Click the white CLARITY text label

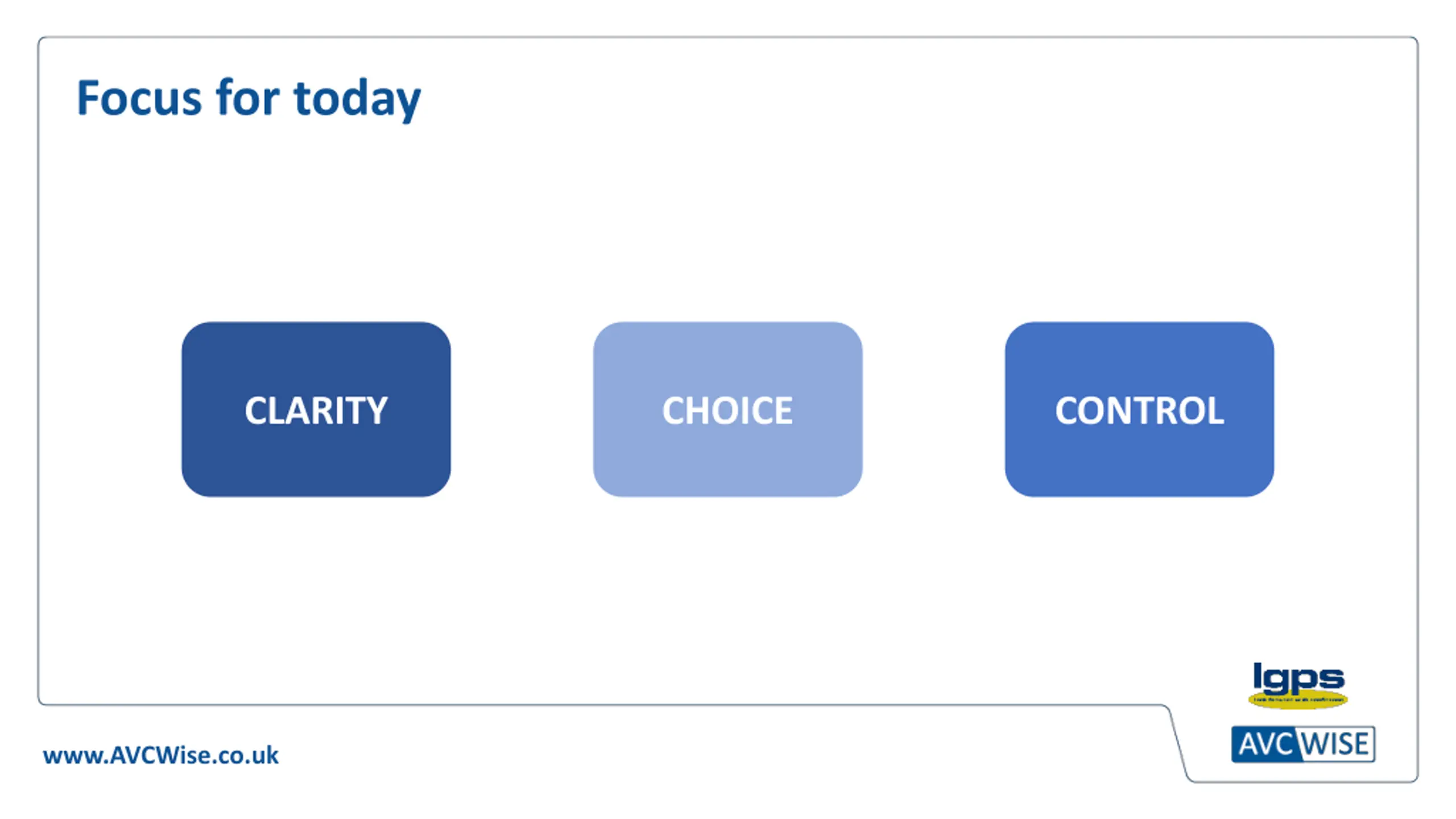click(x=316, y=411)
